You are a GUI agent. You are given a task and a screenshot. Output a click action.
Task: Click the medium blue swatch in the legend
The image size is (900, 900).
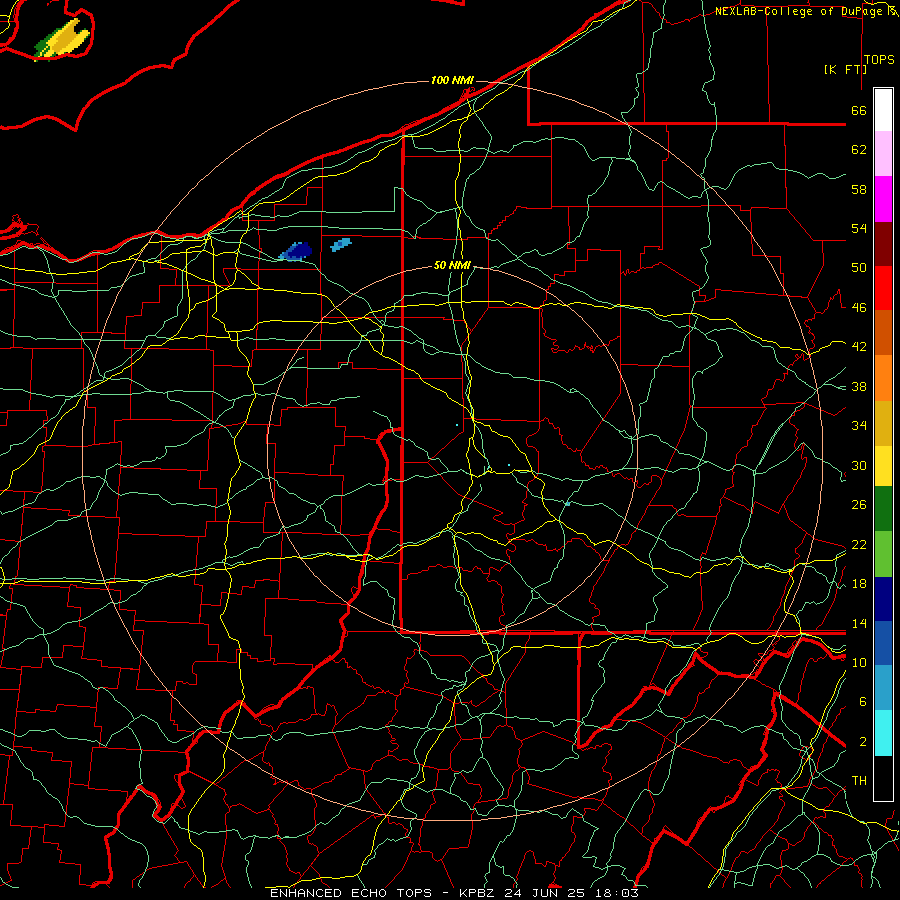tap(883, 643)
